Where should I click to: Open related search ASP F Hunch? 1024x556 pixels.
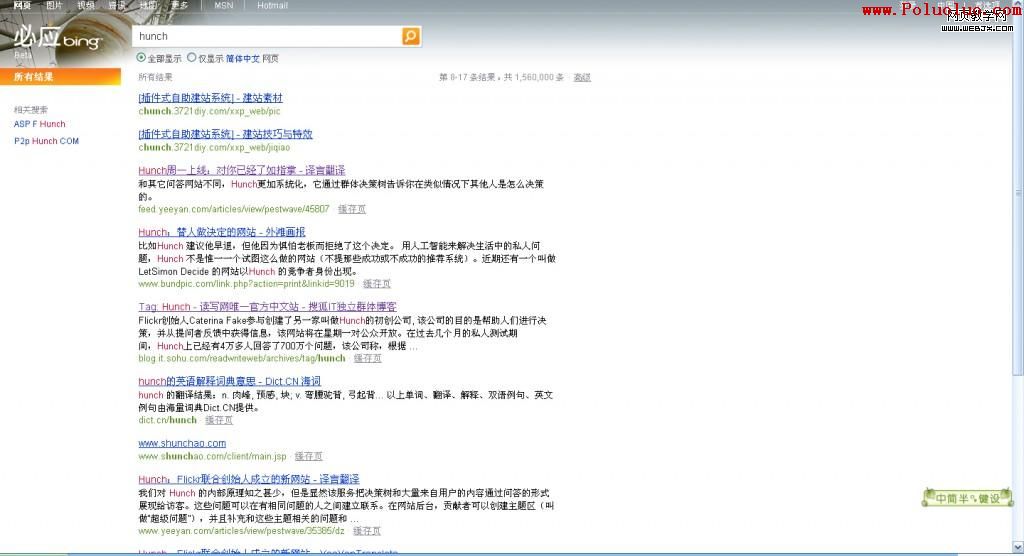[x=40, y=124]
